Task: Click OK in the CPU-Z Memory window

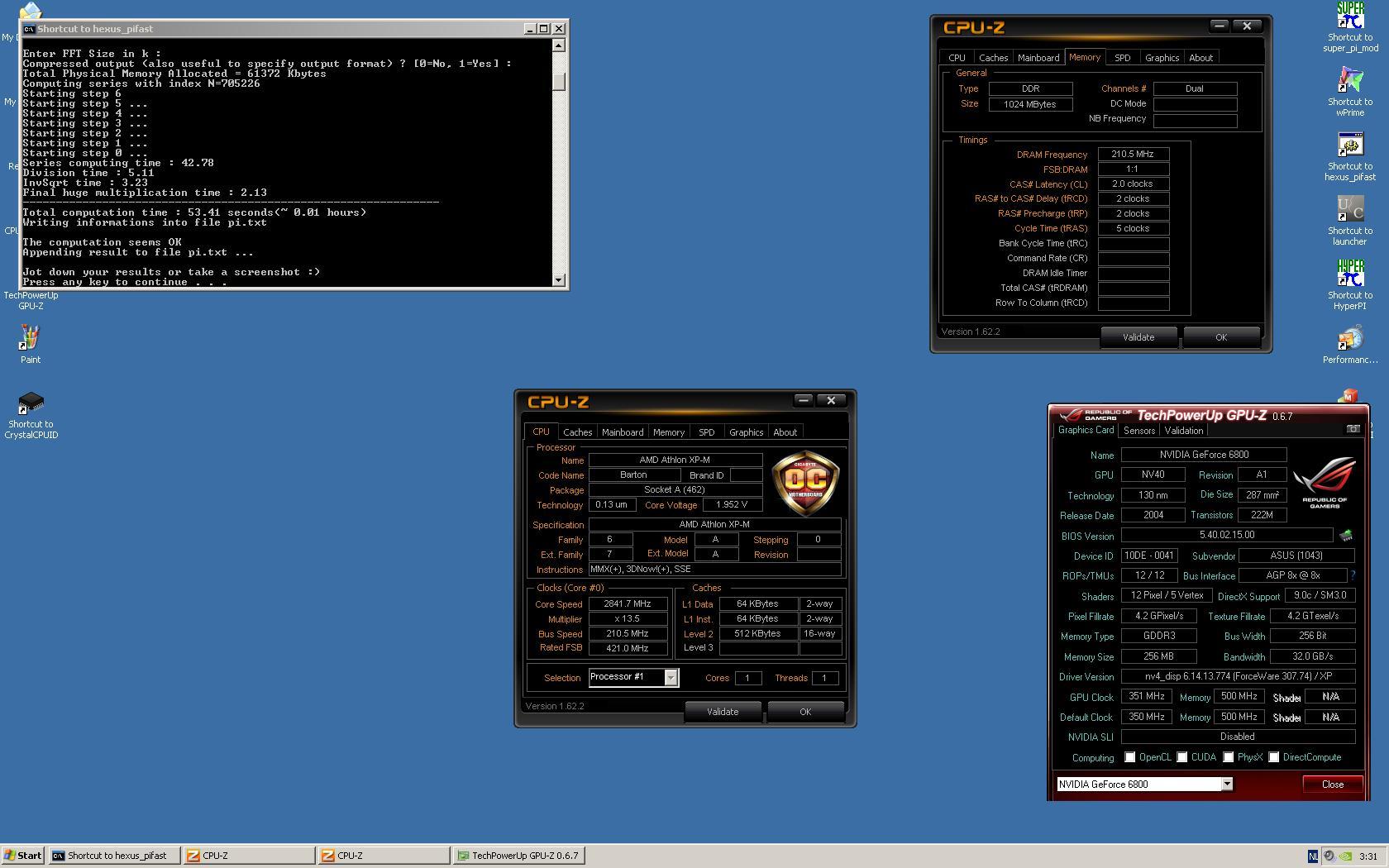Action: click(1221, 337)
